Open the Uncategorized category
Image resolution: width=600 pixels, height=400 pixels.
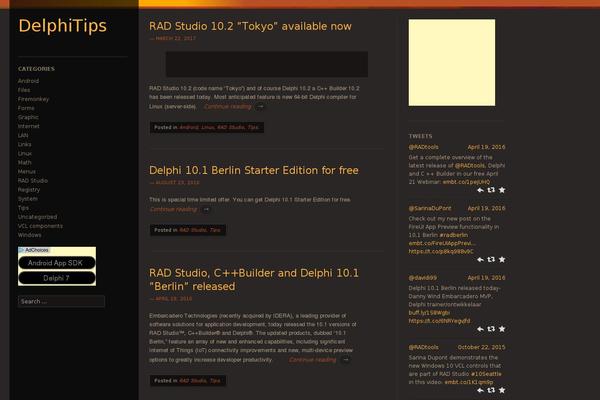coord(37,217)
